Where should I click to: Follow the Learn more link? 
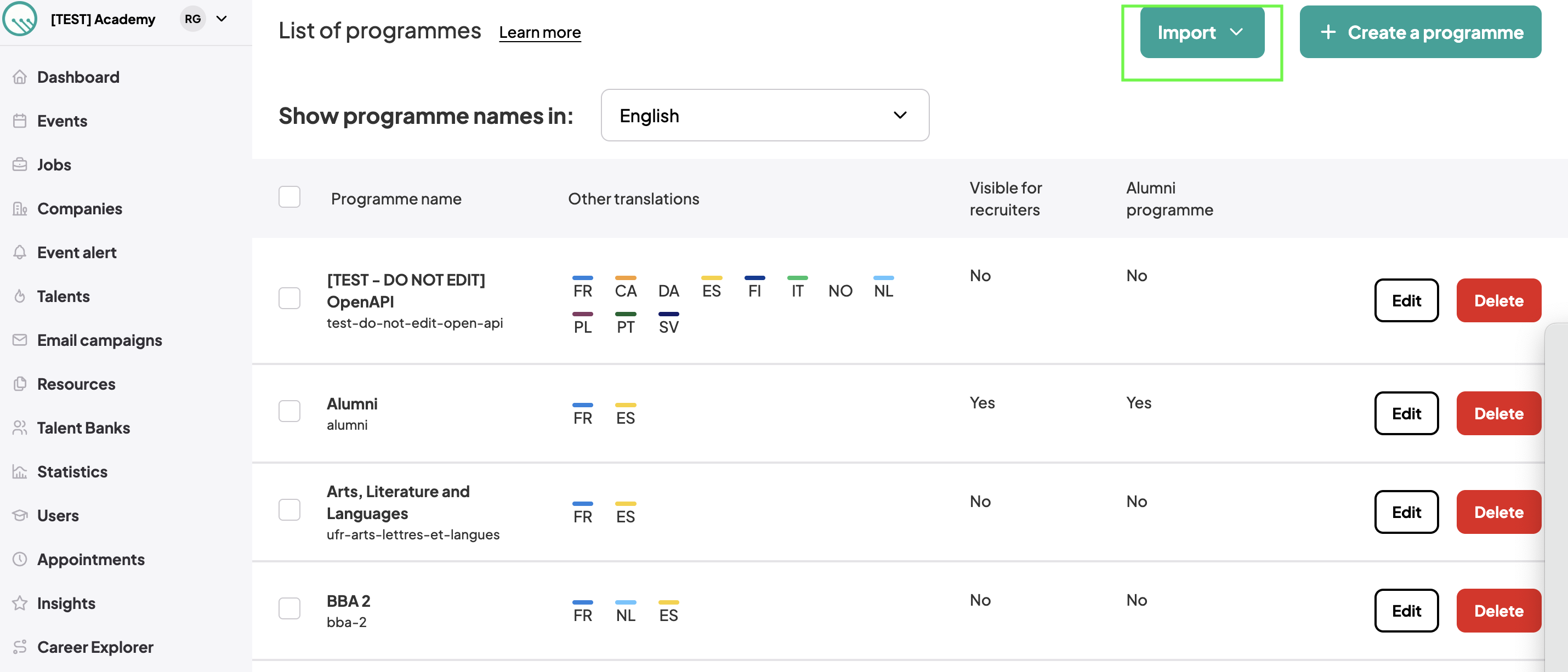tap(540, 32)
